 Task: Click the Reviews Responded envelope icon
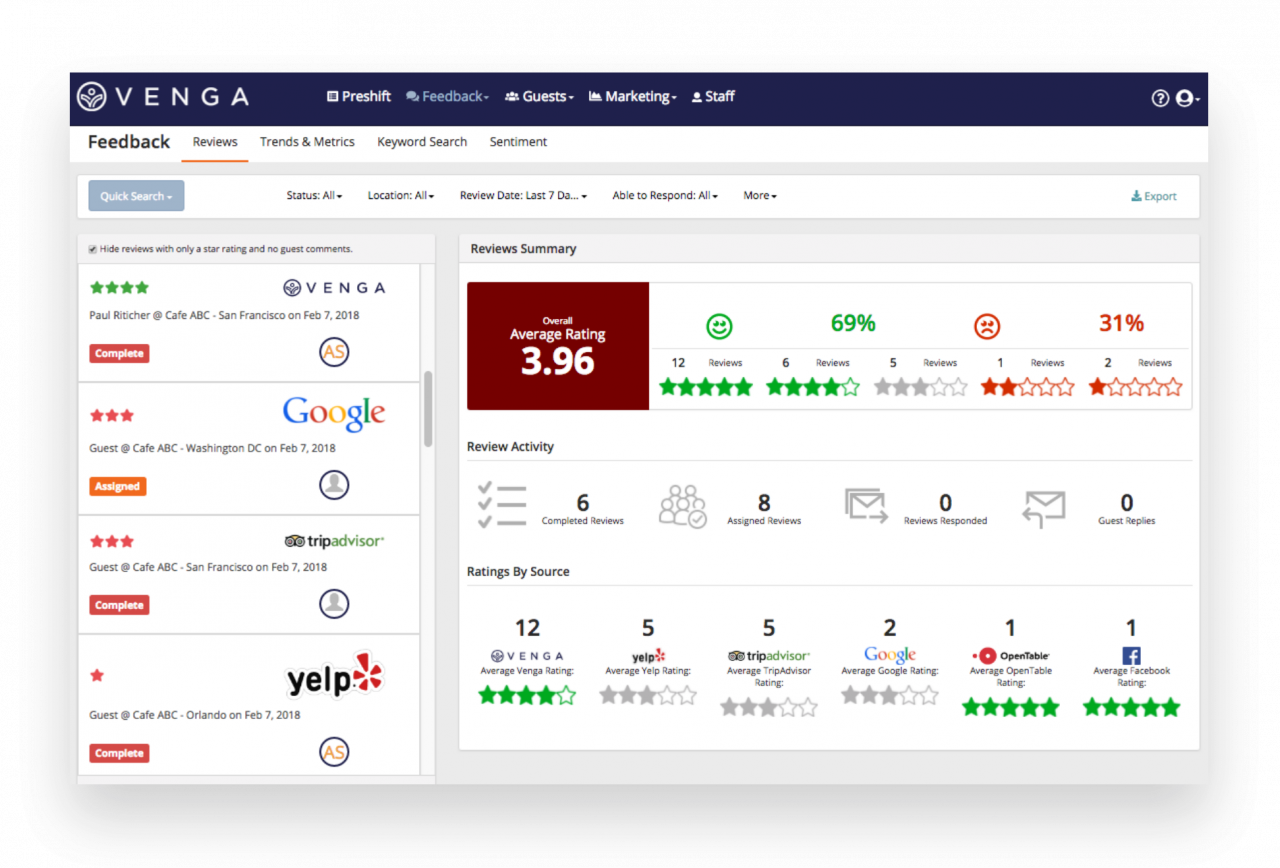[x=866, y=506]
